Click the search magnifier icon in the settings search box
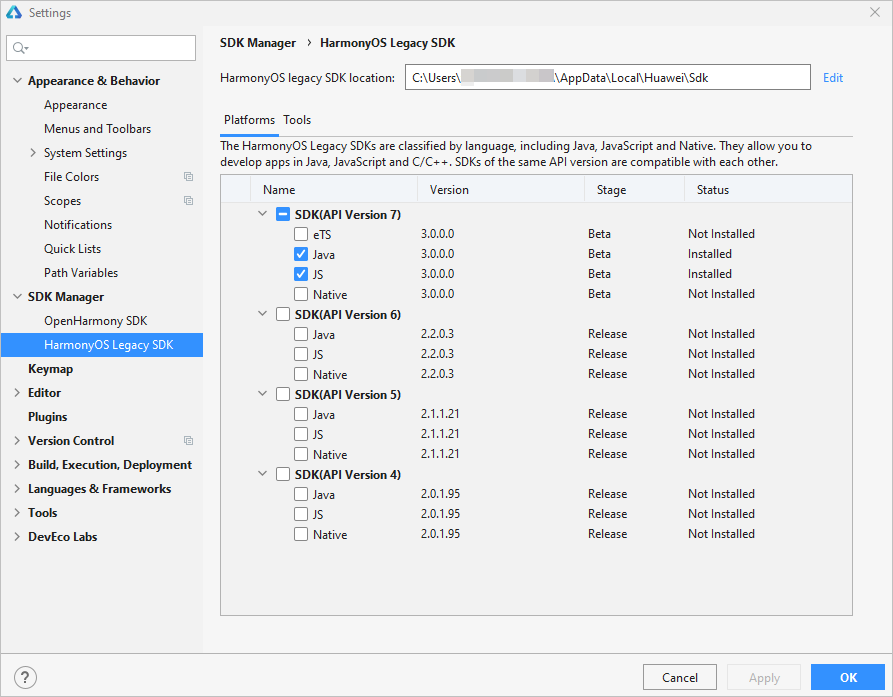The image size is (893, 697). [19, 48]
